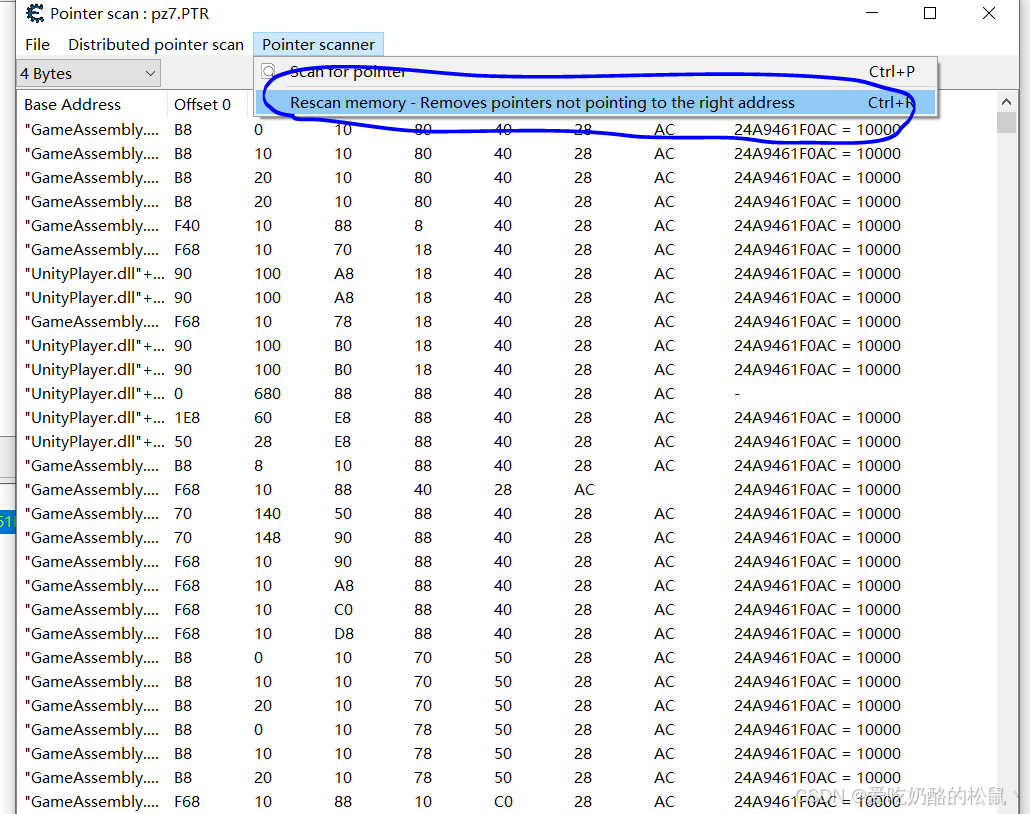Minimize the Pointer scan window
1030x814 pixels.
point(872,13)
